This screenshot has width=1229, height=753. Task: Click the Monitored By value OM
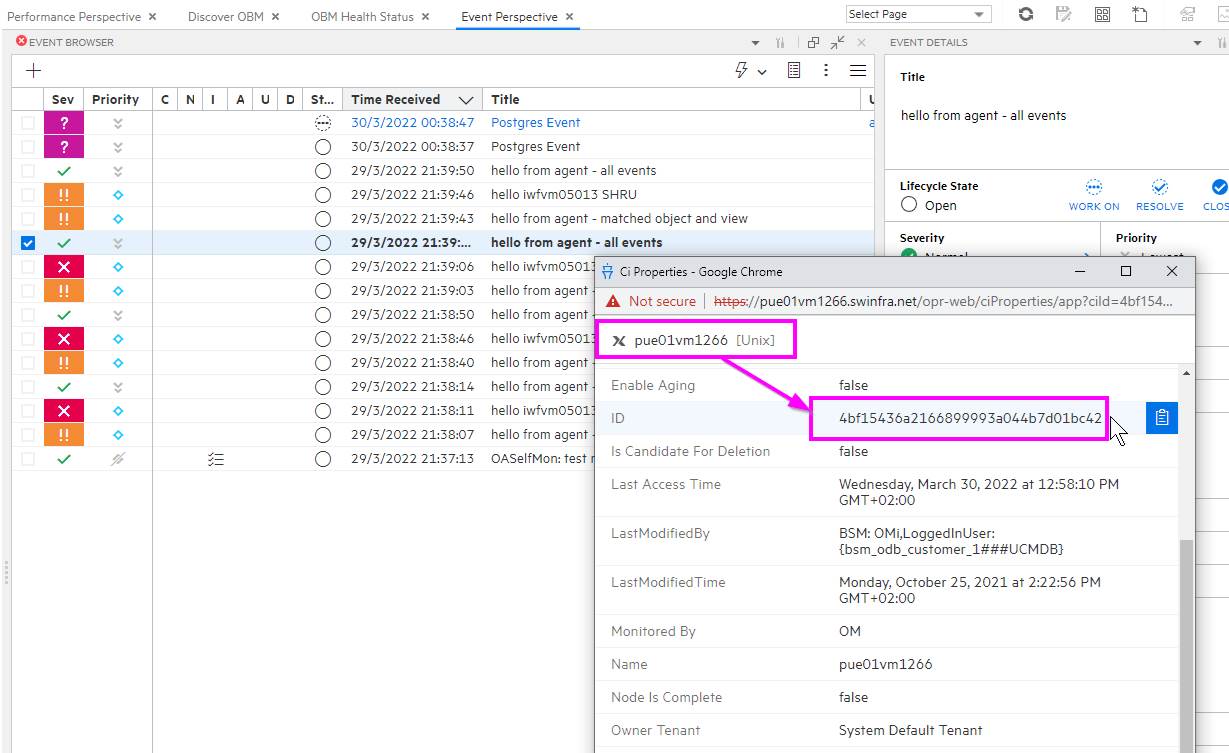pyautogui.click(x=850, y=631)
